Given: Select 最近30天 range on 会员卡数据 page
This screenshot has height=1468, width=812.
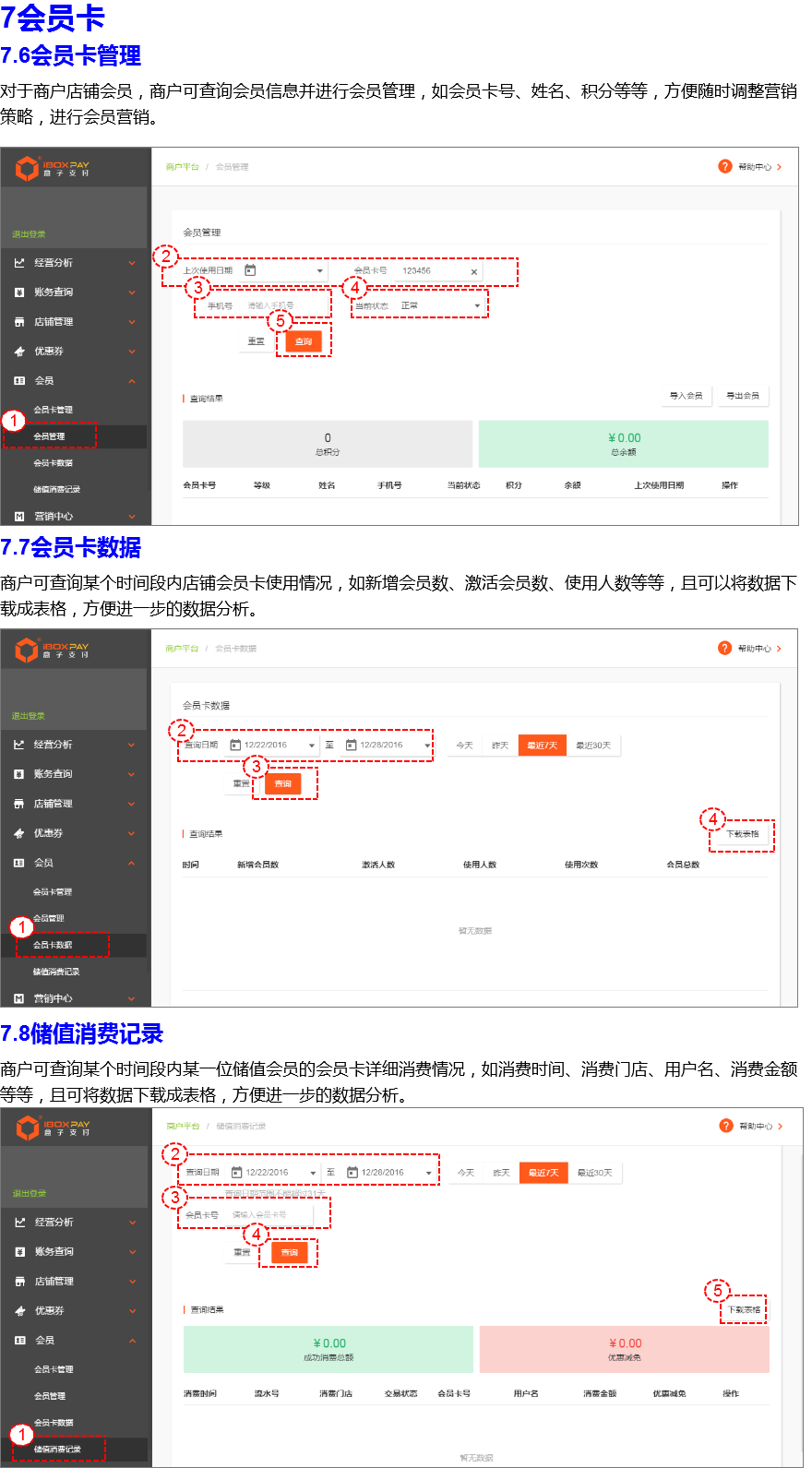Looking at the screenshot, I should tap(593, 746).
